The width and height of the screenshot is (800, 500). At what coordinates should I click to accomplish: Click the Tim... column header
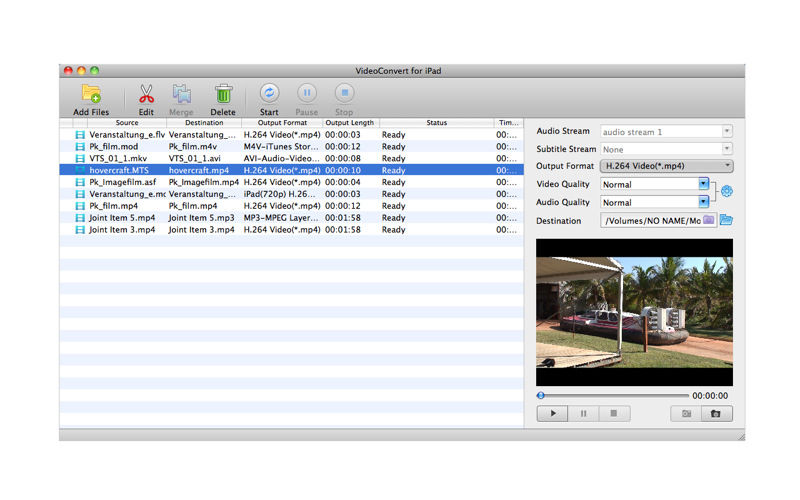pyautogui.click(x=508, y=123)
